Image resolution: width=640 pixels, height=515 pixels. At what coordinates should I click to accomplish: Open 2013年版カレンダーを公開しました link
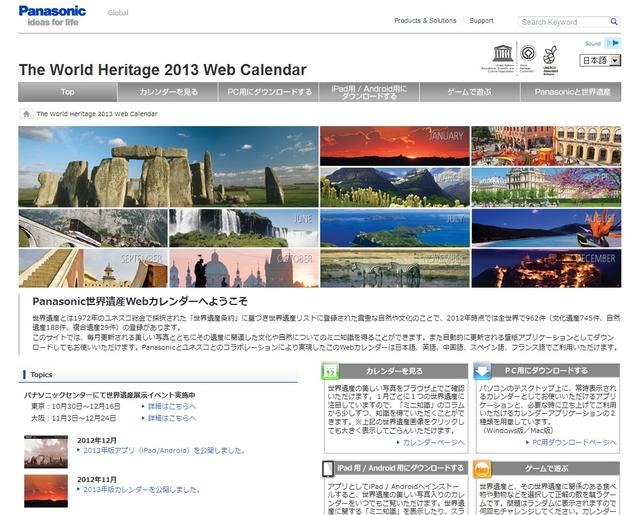(142, 490)
